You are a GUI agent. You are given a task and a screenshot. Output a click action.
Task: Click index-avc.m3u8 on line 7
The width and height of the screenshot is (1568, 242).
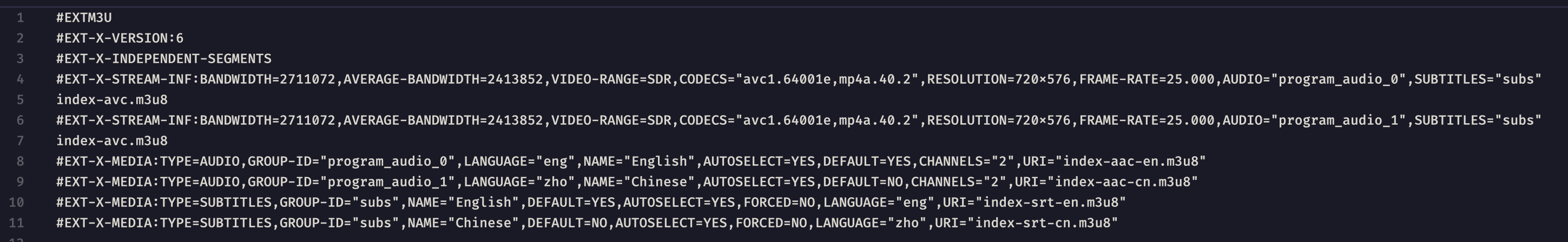click(x=112, y=140)
